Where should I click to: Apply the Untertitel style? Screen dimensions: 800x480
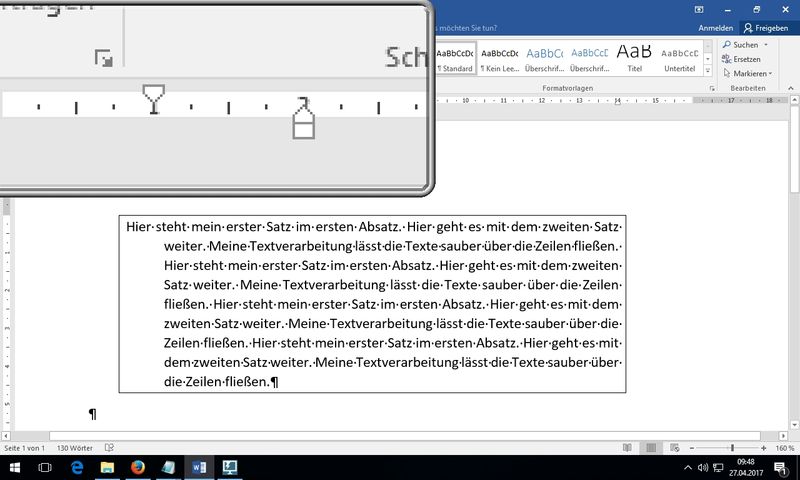tap(680, 56)
